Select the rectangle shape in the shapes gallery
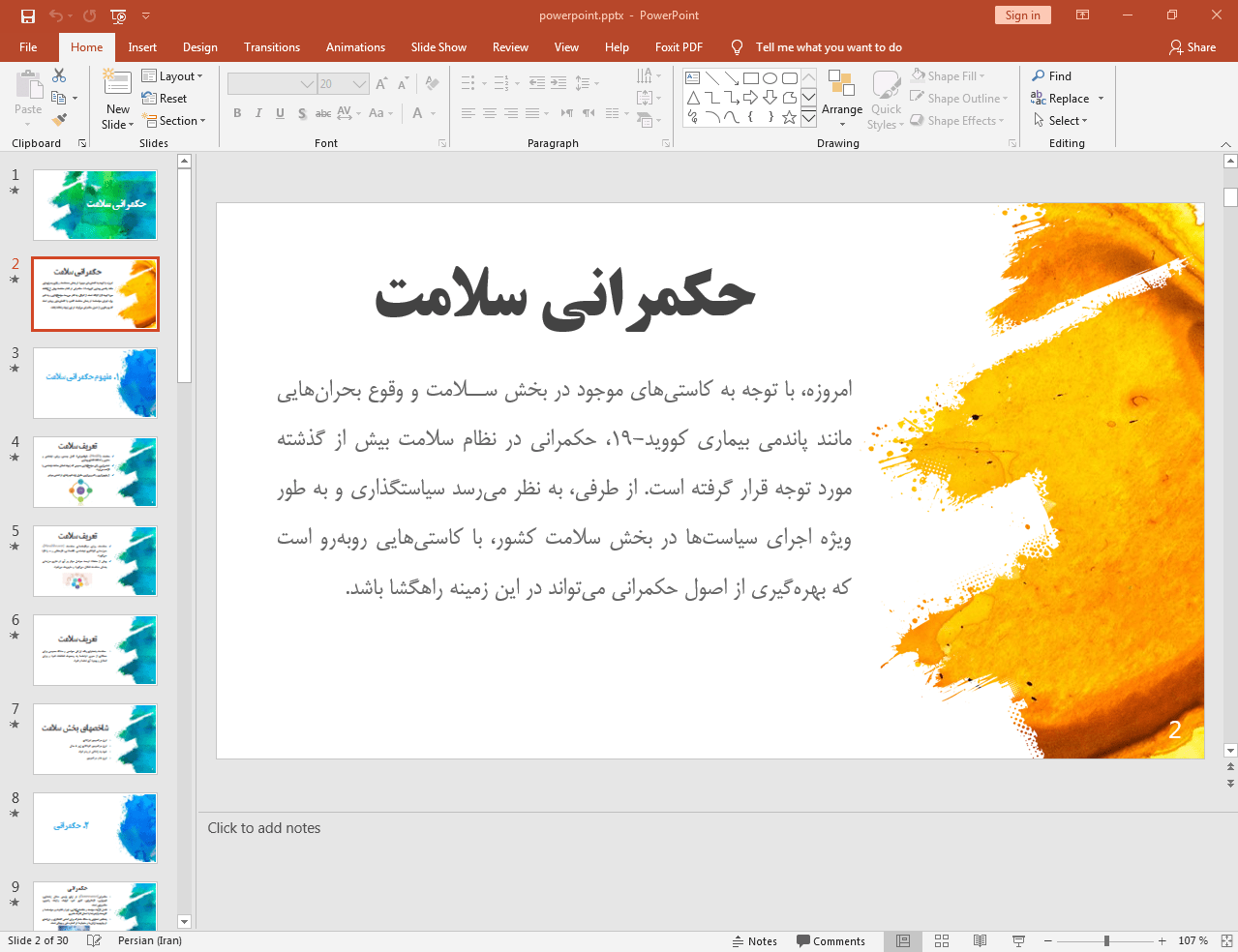This screenshot has height=952, width=1238. click(x=751, y=78)
